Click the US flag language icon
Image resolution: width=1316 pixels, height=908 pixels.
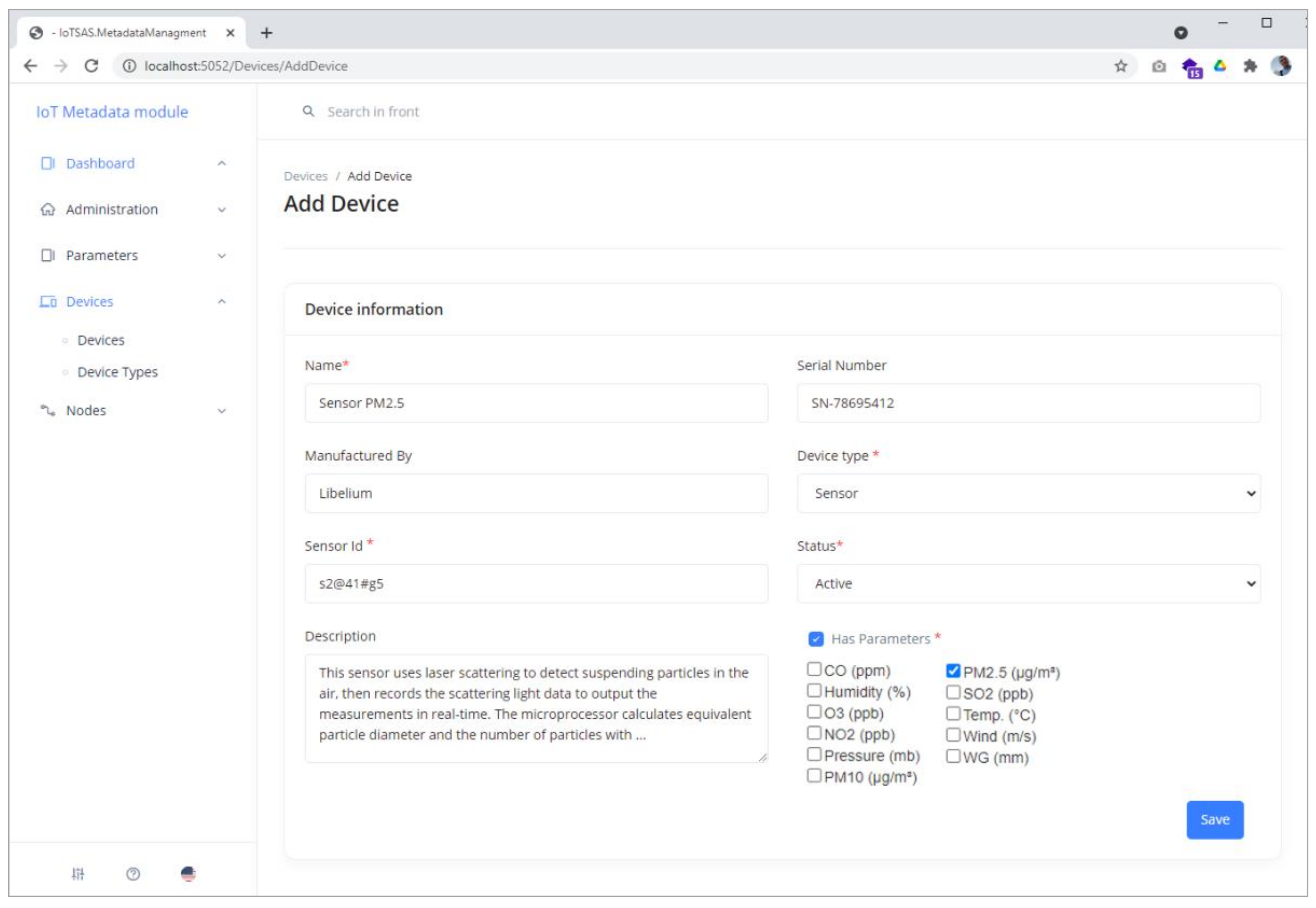[x=188, y=873]
